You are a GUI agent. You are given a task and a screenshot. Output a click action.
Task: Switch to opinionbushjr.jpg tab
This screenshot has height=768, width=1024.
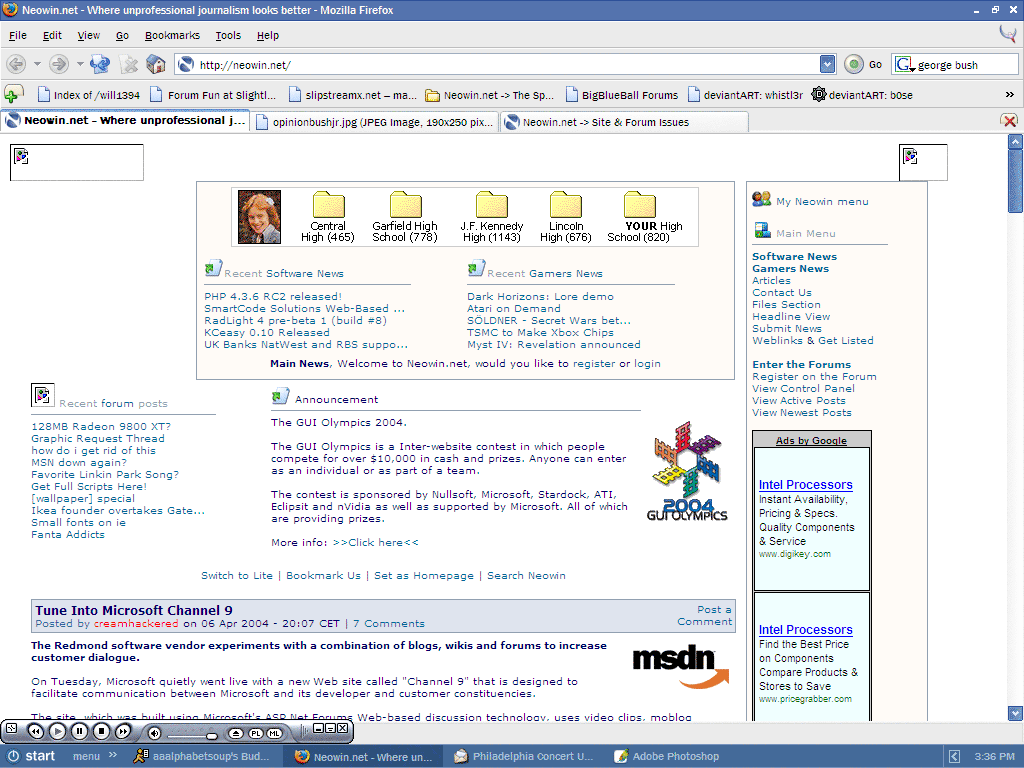click(374, 122)
